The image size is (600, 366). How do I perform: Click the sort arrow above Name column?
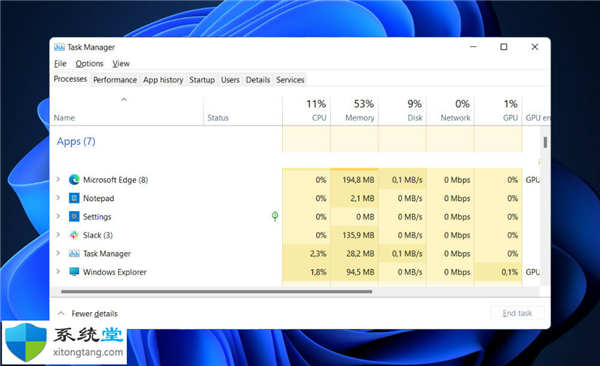(124, 100)
